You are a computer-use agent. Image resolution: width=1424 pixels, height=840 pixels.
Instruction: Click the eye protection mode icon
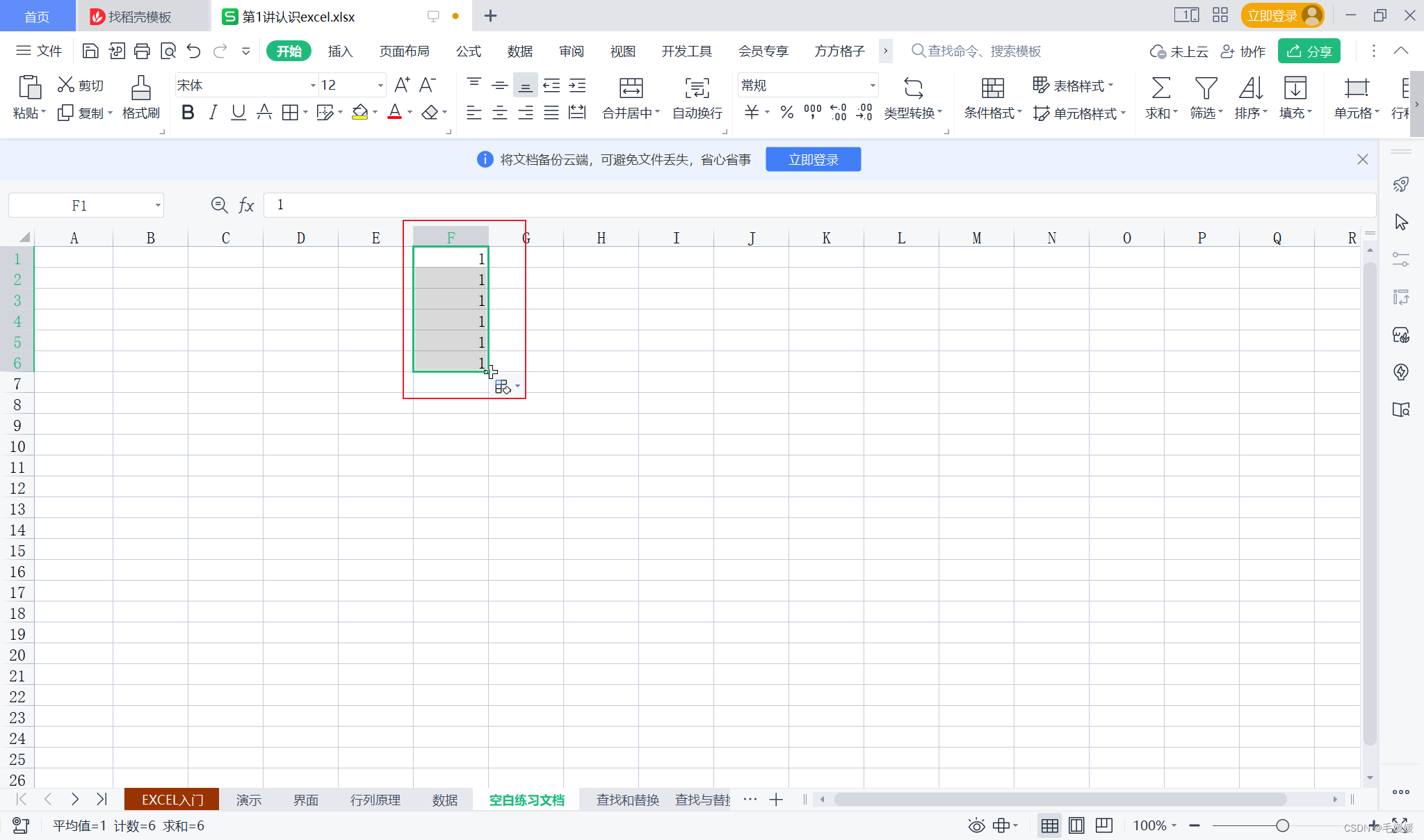(x=976, y=826)
